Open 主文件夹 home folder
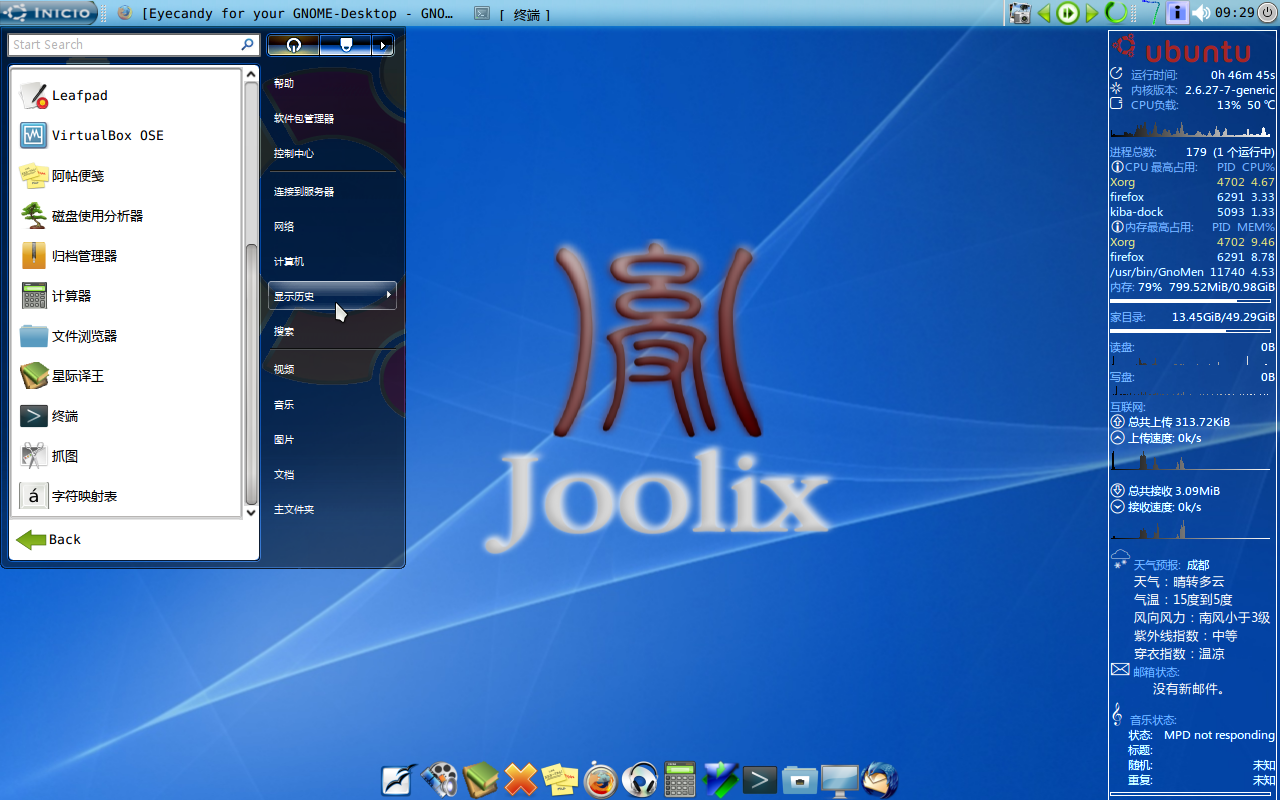This screenshot has height=800, width=1280. pyautogui.click(x=332, y=510)
